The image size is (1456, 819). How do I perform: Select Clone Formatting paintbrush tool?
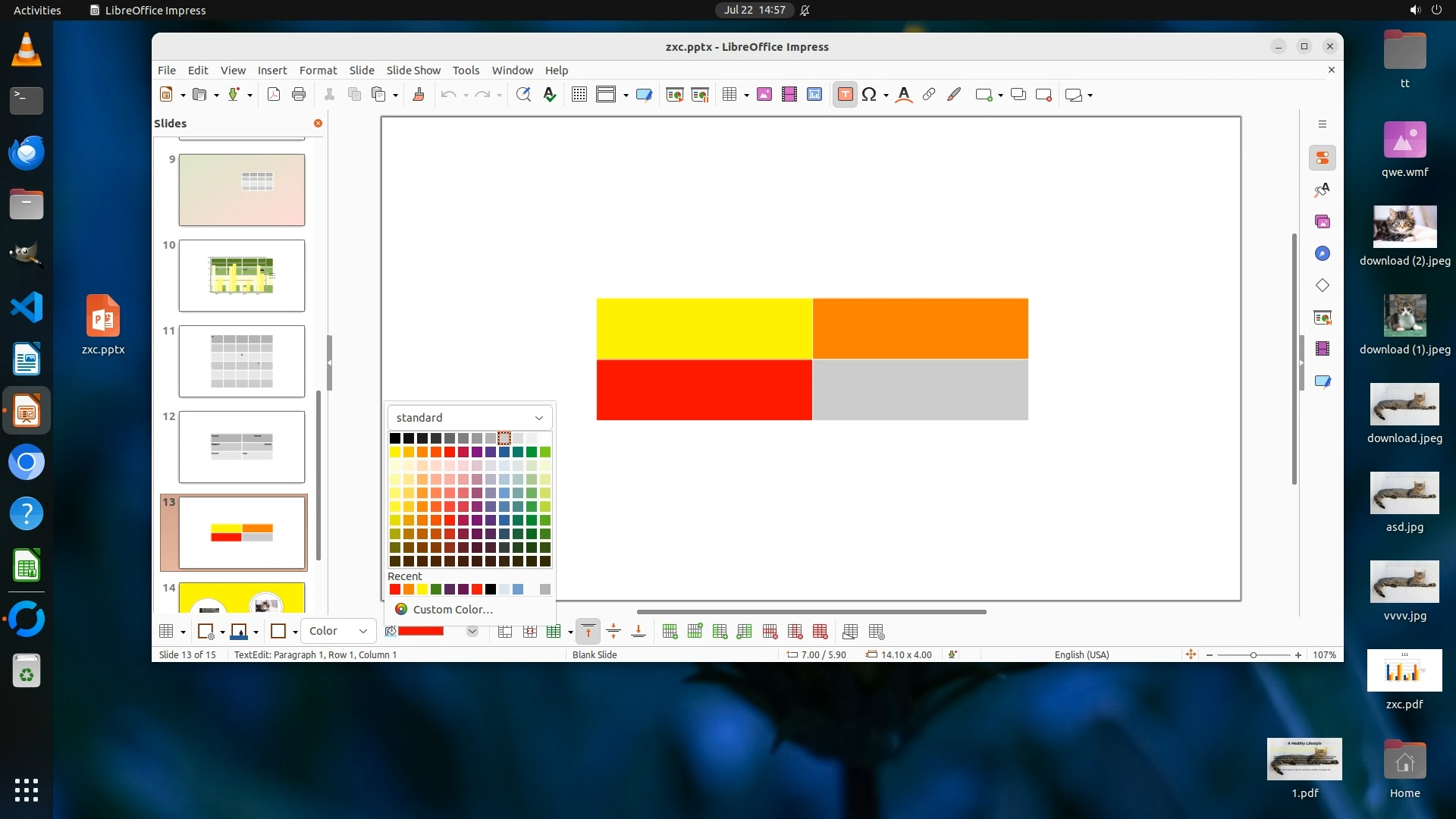(418, 95)
